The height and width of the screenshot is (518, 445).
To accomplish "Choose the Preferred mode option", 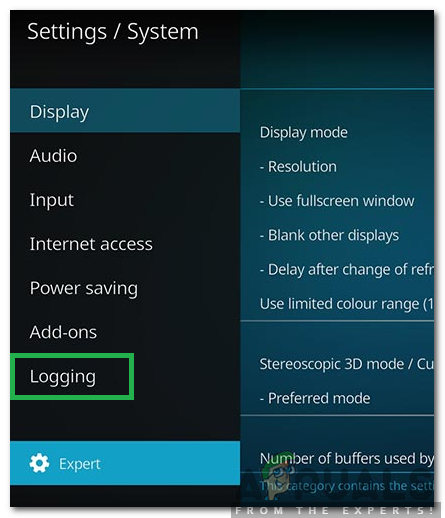I will (337, 398).
